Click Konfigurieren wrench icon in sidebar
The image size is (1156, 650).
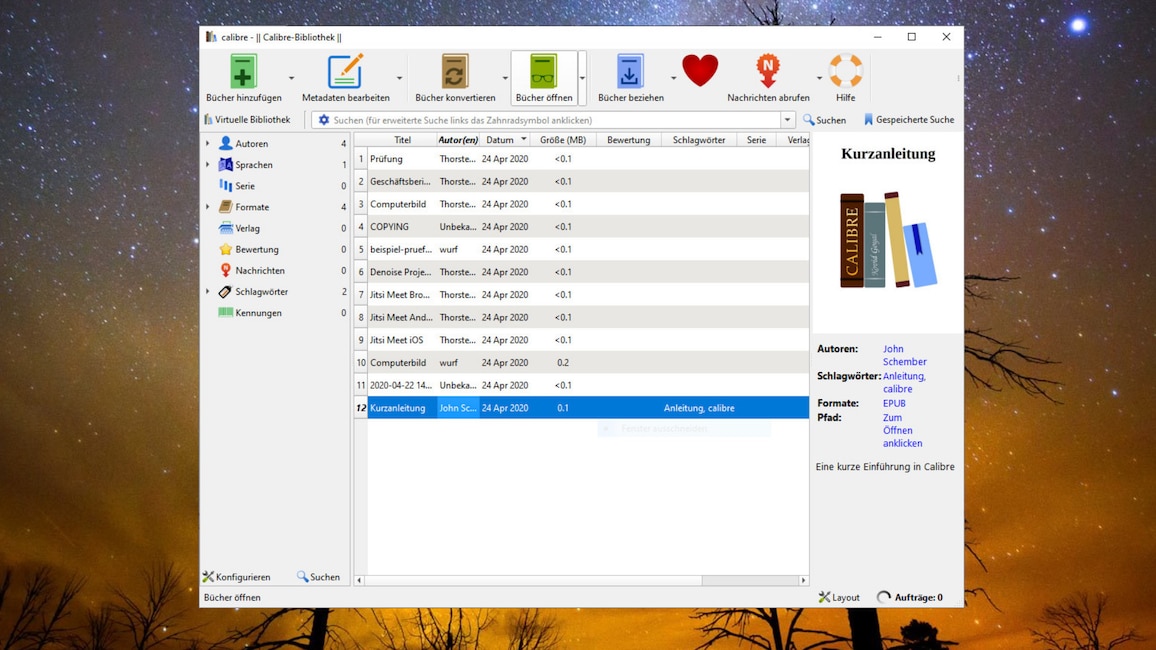209,577
